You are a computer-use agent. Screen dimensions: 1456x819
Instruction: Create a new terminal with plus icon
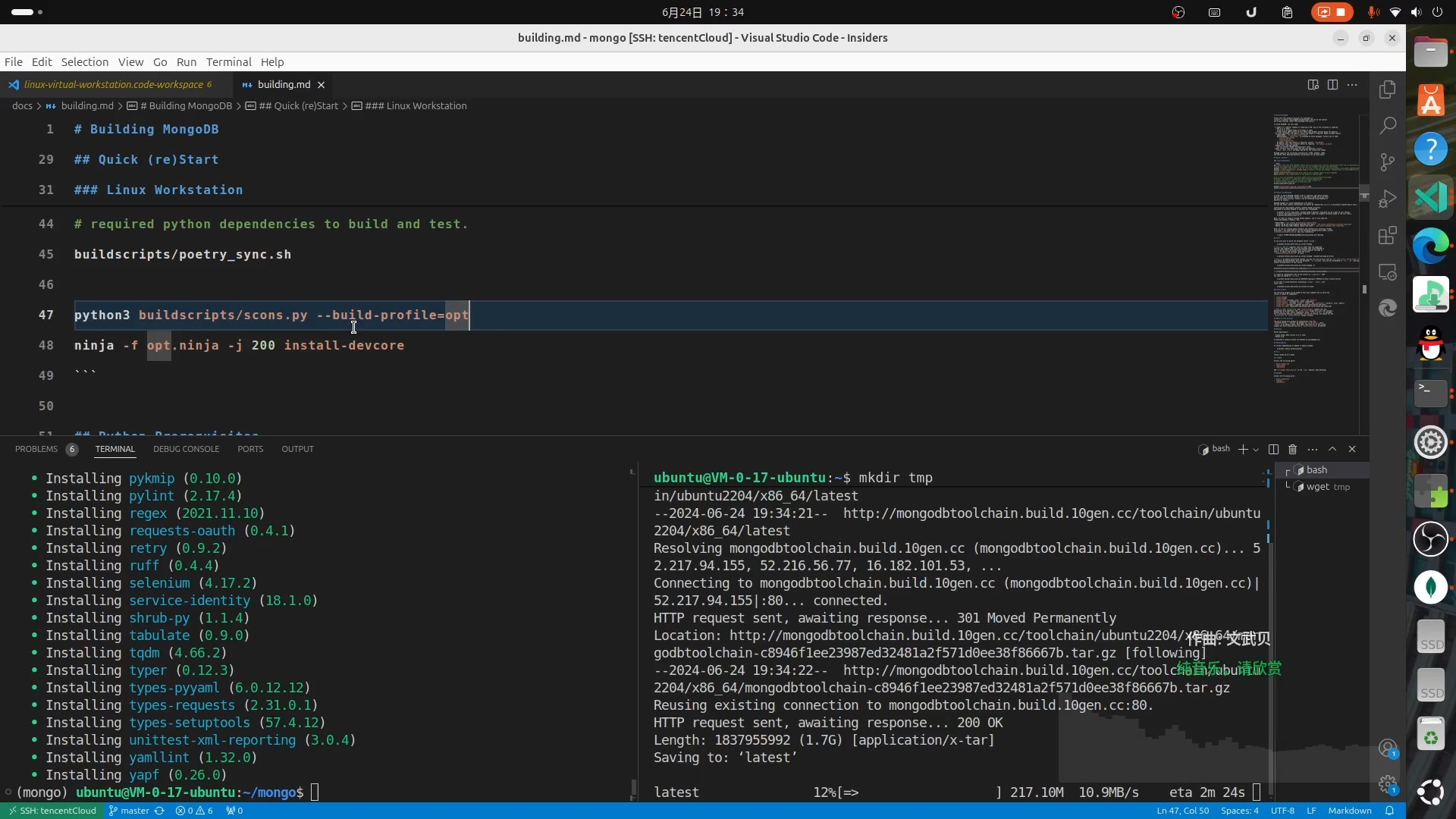pos(1243,449)
